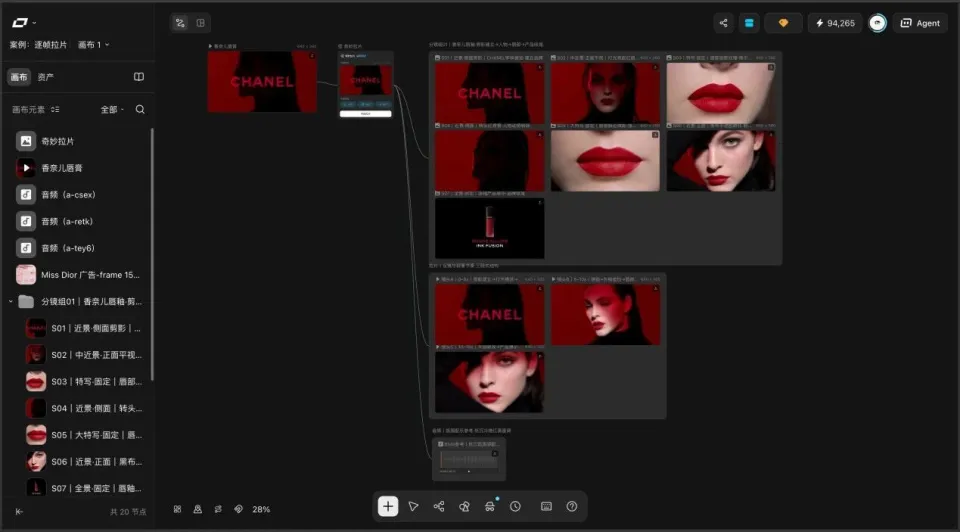Click the swap-arrows icon near zoom level
The width and height of the screenshot is (960, 532).
(x=218, y=509)
